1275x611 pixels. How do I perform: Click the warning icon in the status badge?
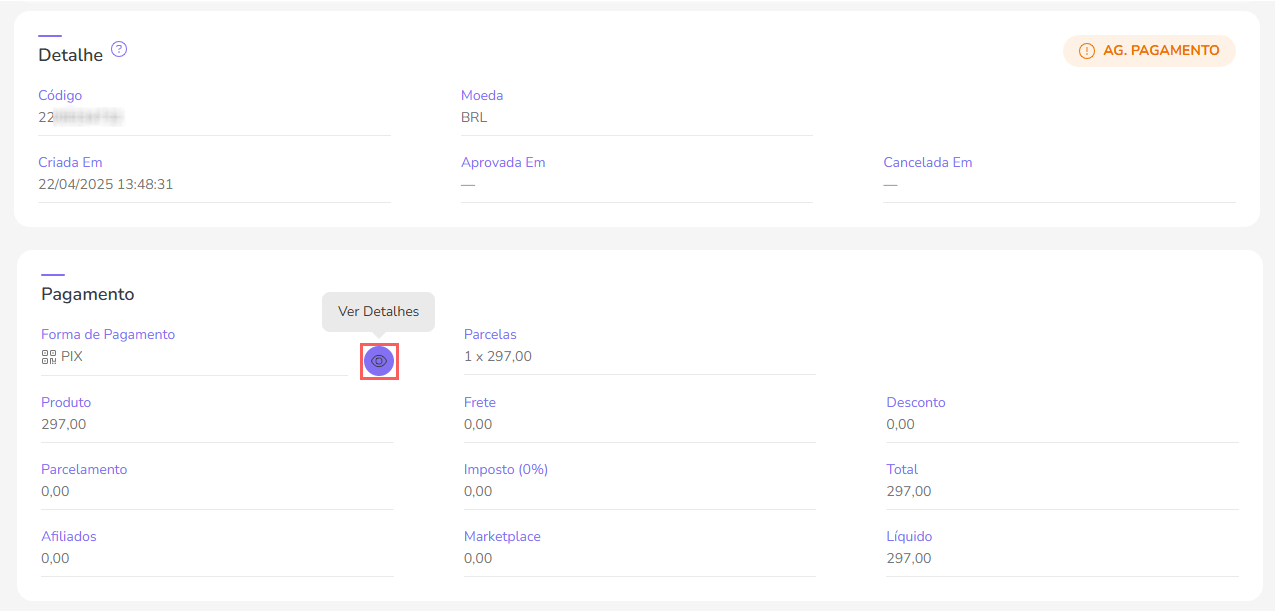pyautogui.click(x=1086, y=51)
